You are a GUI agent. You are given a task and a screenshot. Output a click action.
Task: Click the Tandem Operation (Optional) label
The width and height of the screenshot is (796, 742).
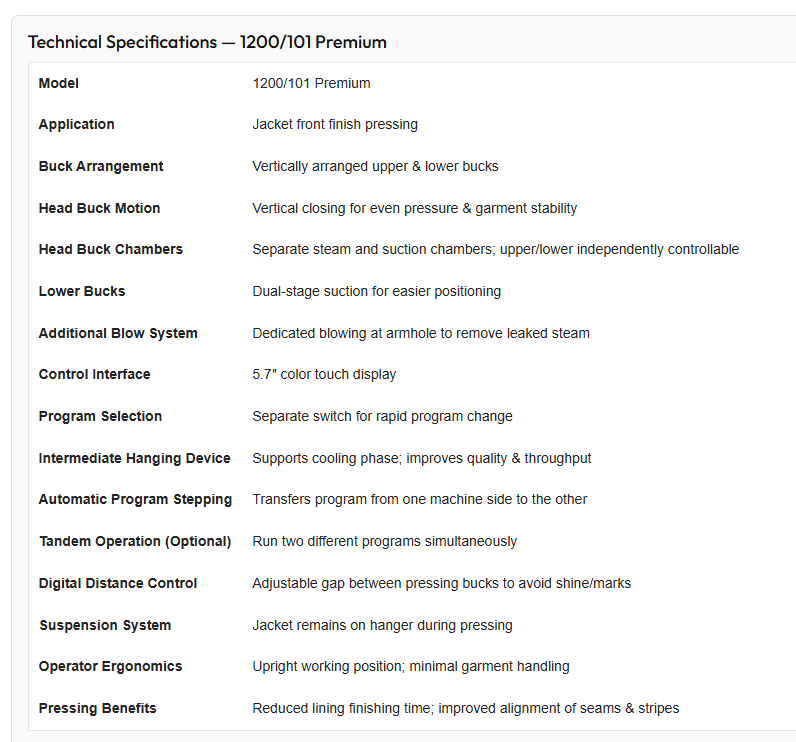135,542
